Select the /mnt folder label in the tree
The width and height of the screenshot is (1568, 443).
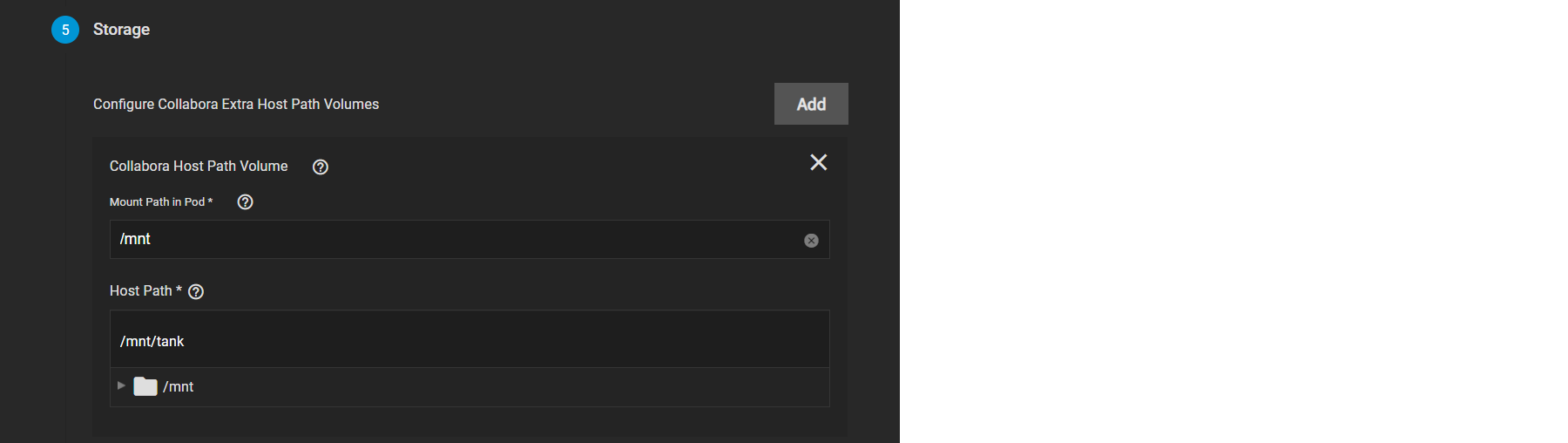click(x=179, y=387)
